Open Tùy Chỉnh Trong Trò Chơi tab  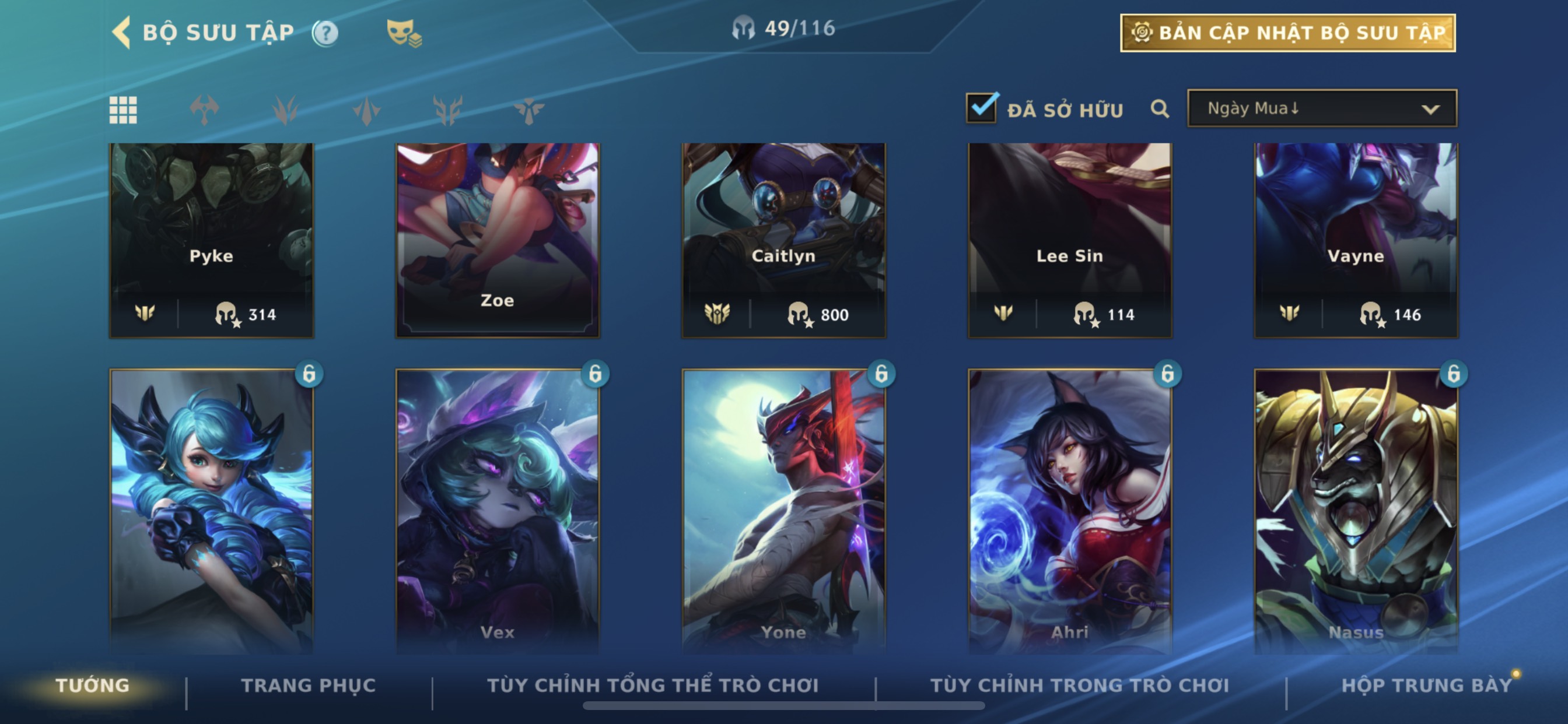(1080, 686)
